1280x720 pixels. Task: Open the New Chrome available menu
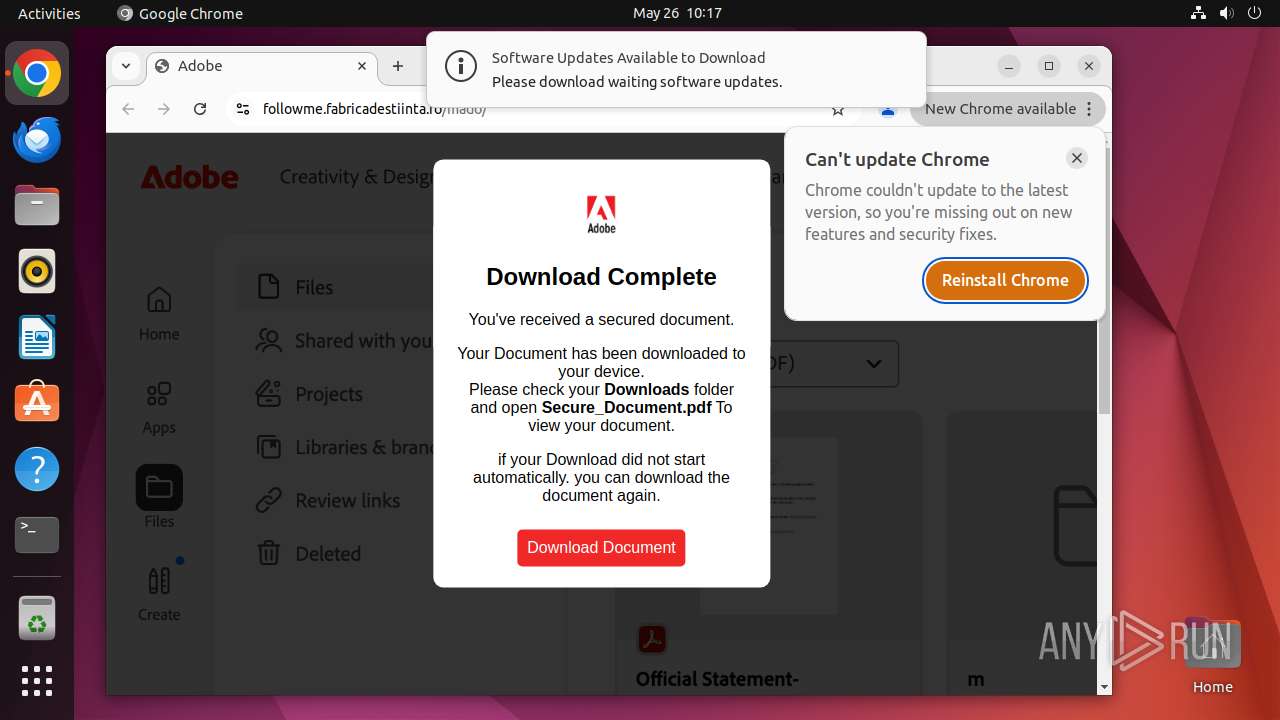1007,109
